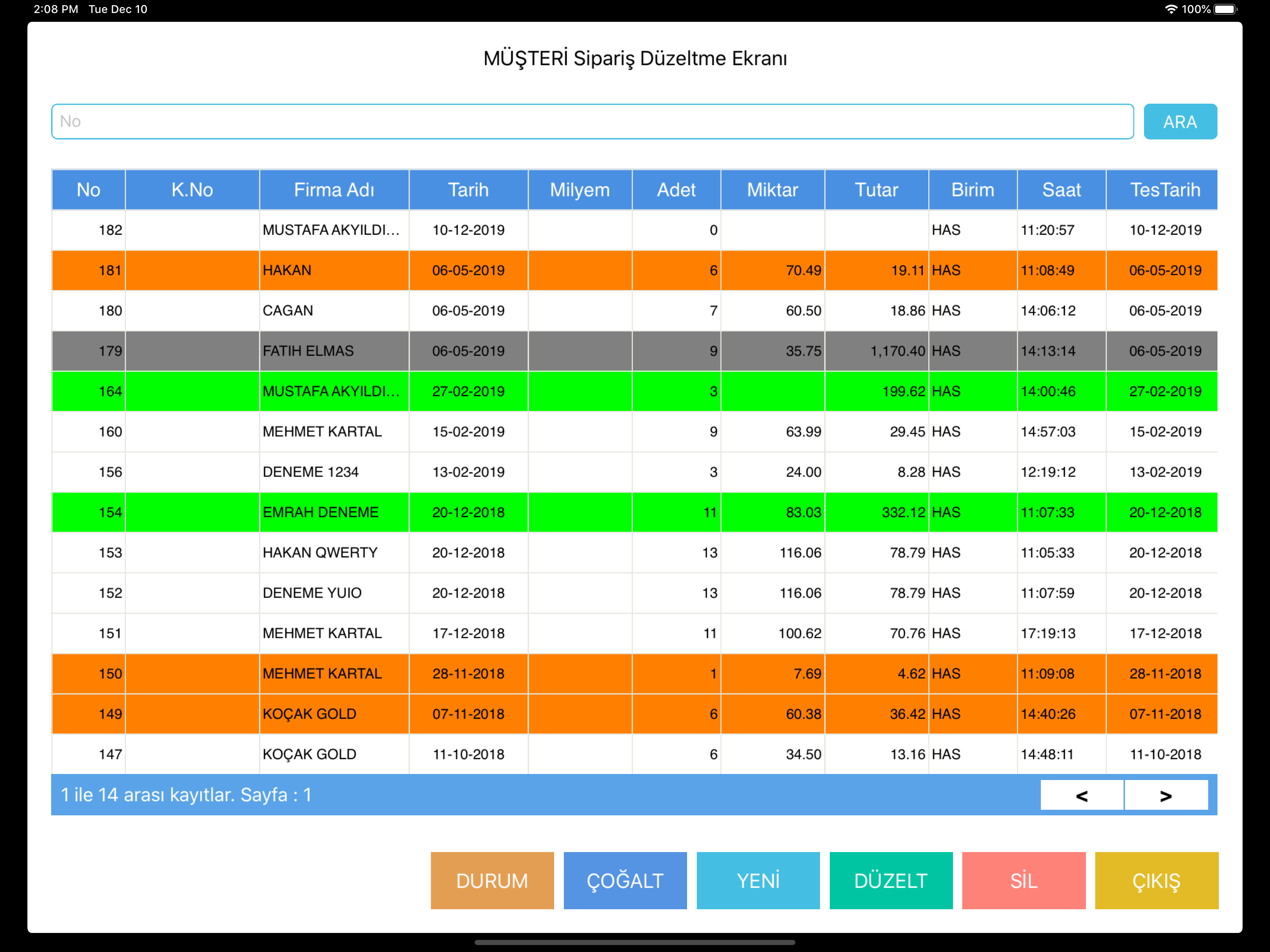Select order row 153 HAKAN QWERTY
This screenshot has width=1270, height=952.
pos(635,552)
